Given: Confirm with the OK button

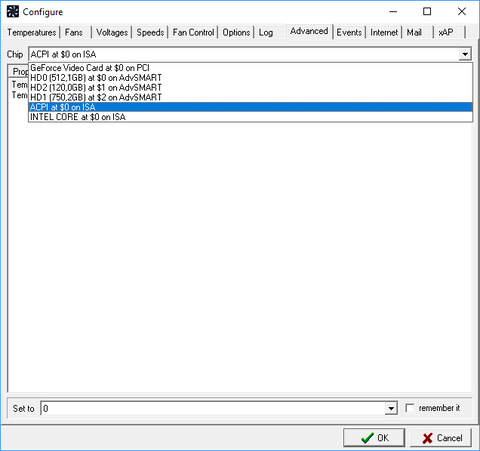Looking at the screenshot, I should [374, 438].
